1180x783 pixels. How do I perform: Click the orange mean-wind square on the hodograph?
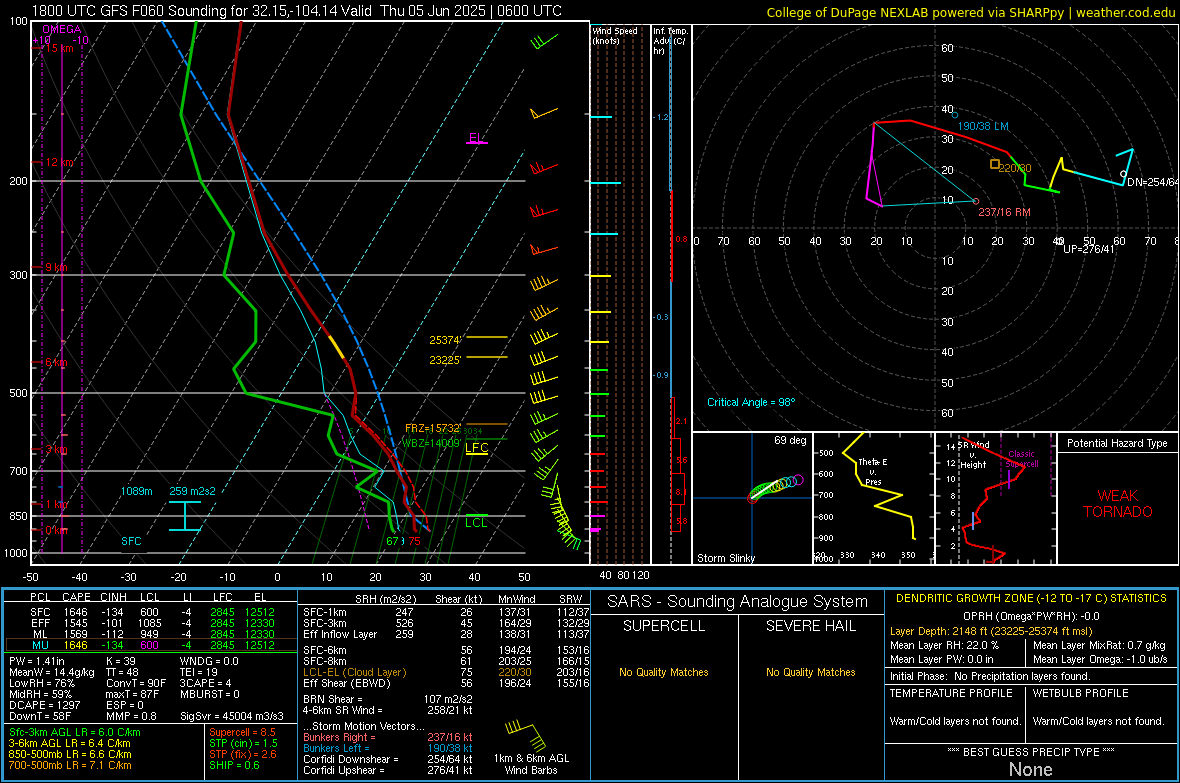click(994, 164)
